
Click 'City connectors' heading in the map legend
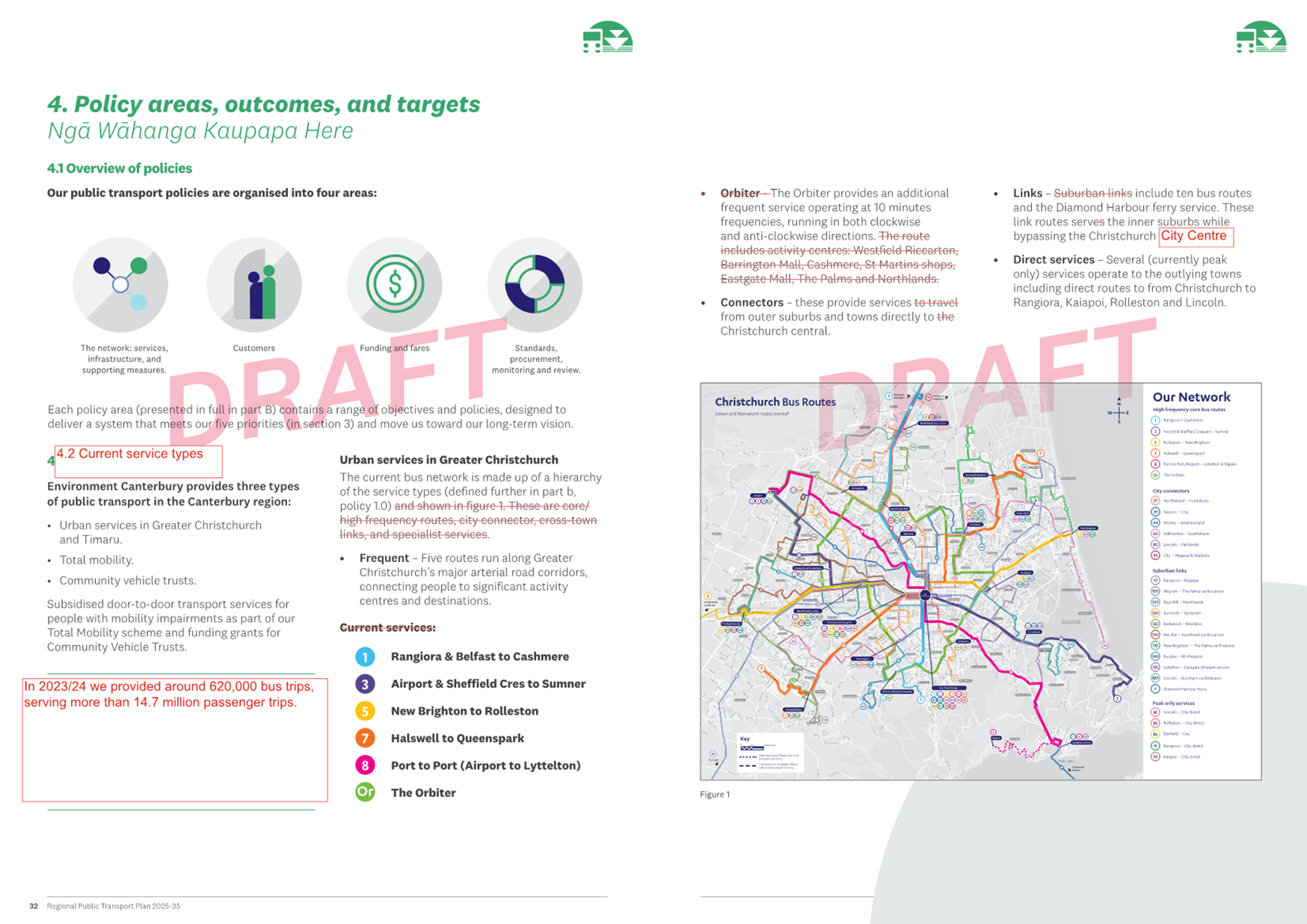[1171, 491]
